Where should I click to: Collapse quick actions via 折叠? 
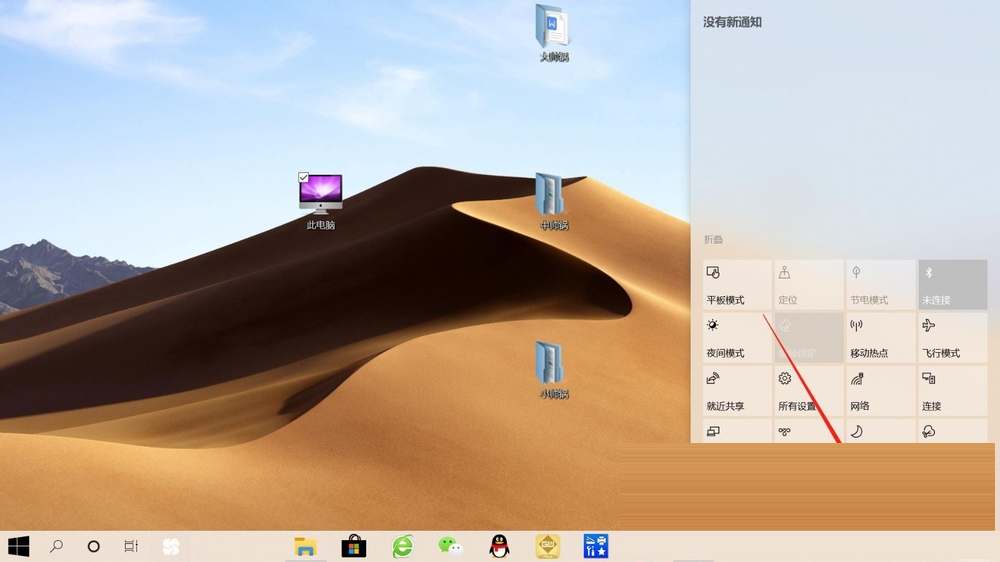[713, 239]
